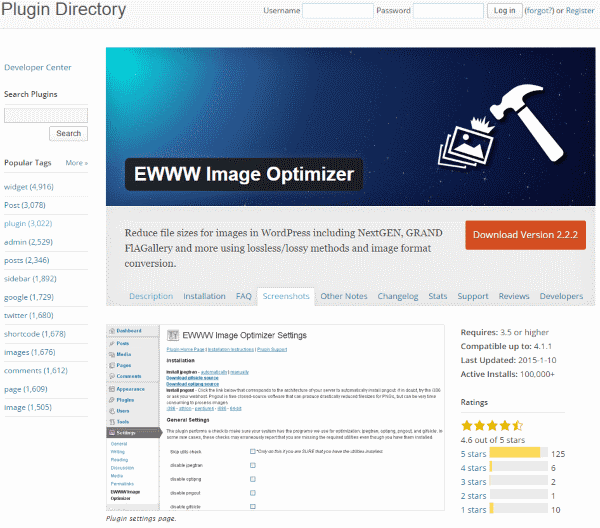Open the 3 stars reviews link
The width and height of the screenshot is (600, 528).
coord(473,482)
